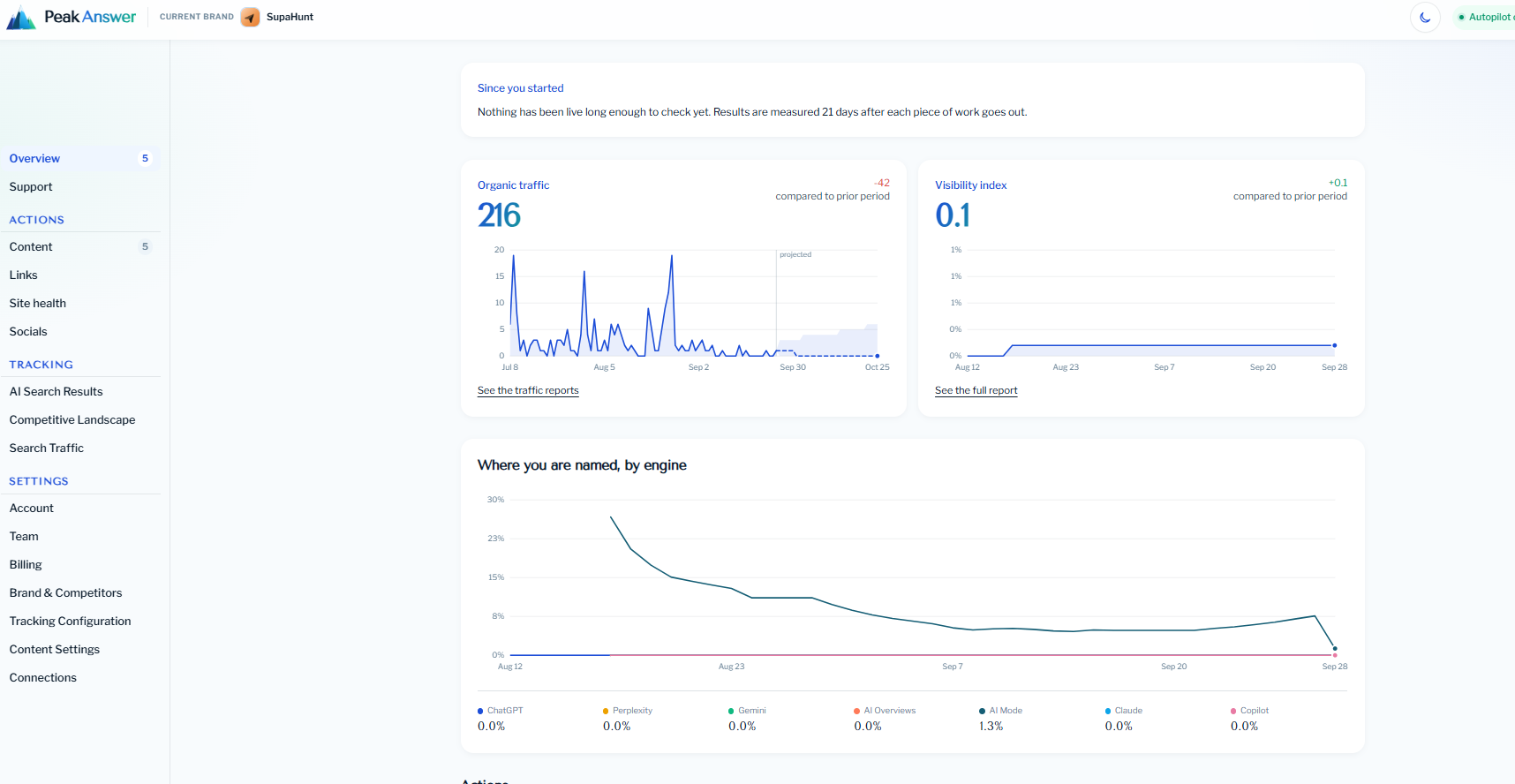The image size is (1515, 784).
Task: Click the Peak Answer mountain logo
Action: (21, 18)
